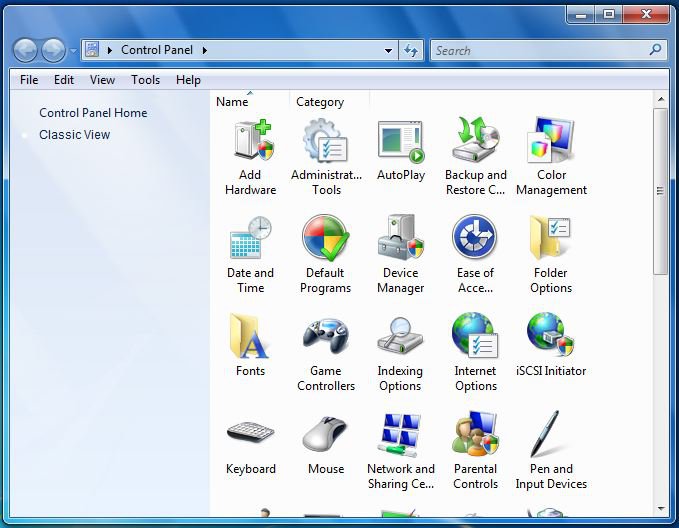Open the Ease of Access icon
The image size is (679, 528).
pyautogui.click(x=475, y=236)
